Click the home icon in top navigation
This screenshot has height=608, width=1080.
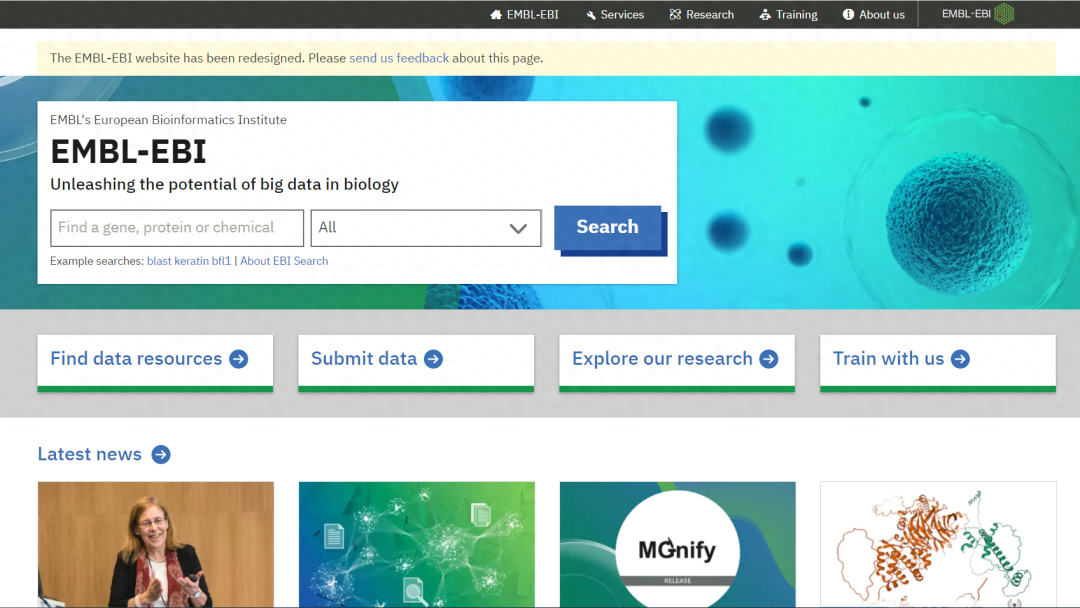[496, 15]
